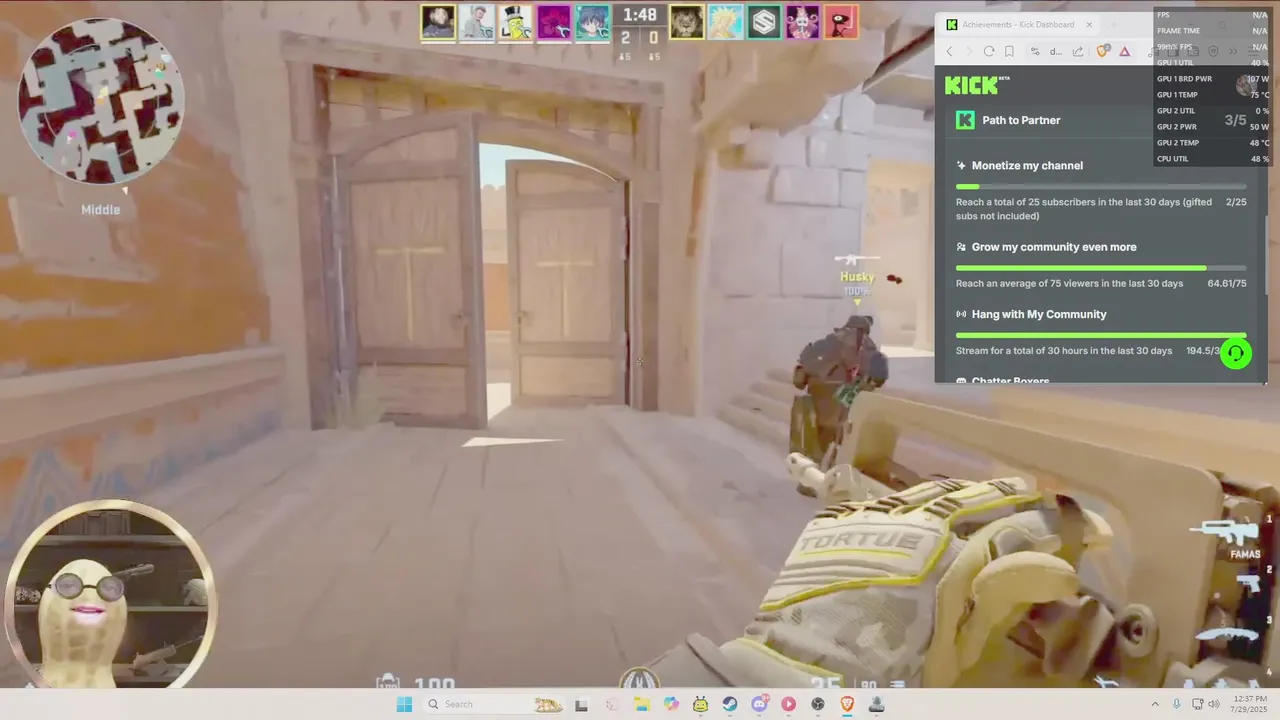Open site settings icon in address bar
1280x720 pixels.
[1036, 51]
